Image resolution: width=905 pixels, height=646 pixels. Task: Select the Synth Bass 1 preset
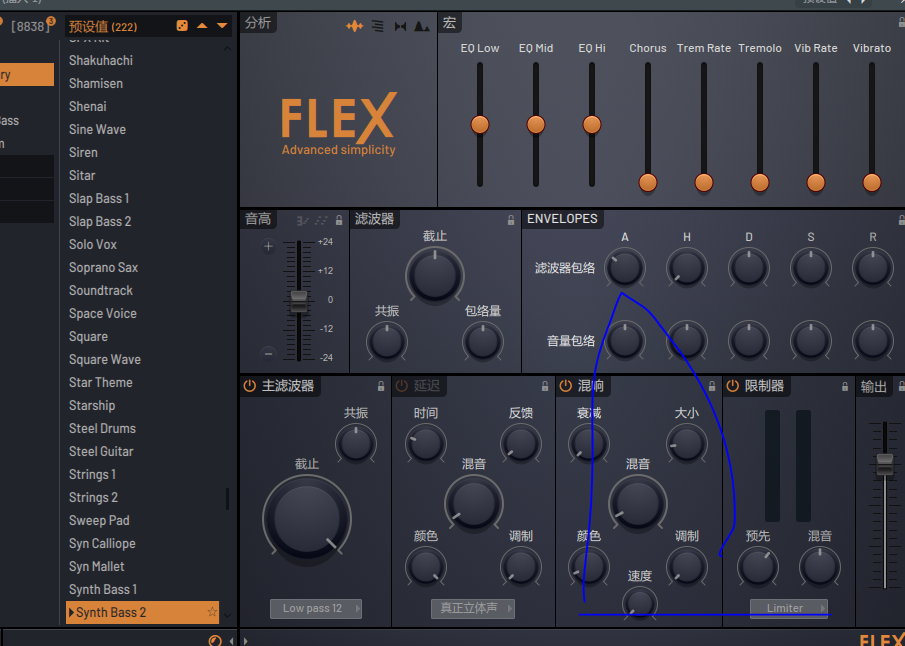coord(103,589)
